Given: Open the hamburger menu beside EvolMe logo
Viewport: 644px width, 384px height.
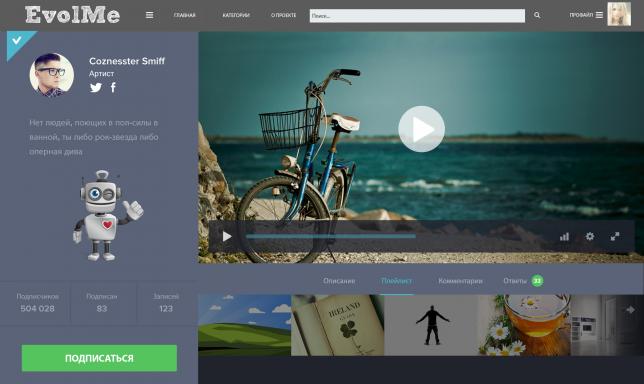Looking at the screenshot, I should [x=150, y=15].
